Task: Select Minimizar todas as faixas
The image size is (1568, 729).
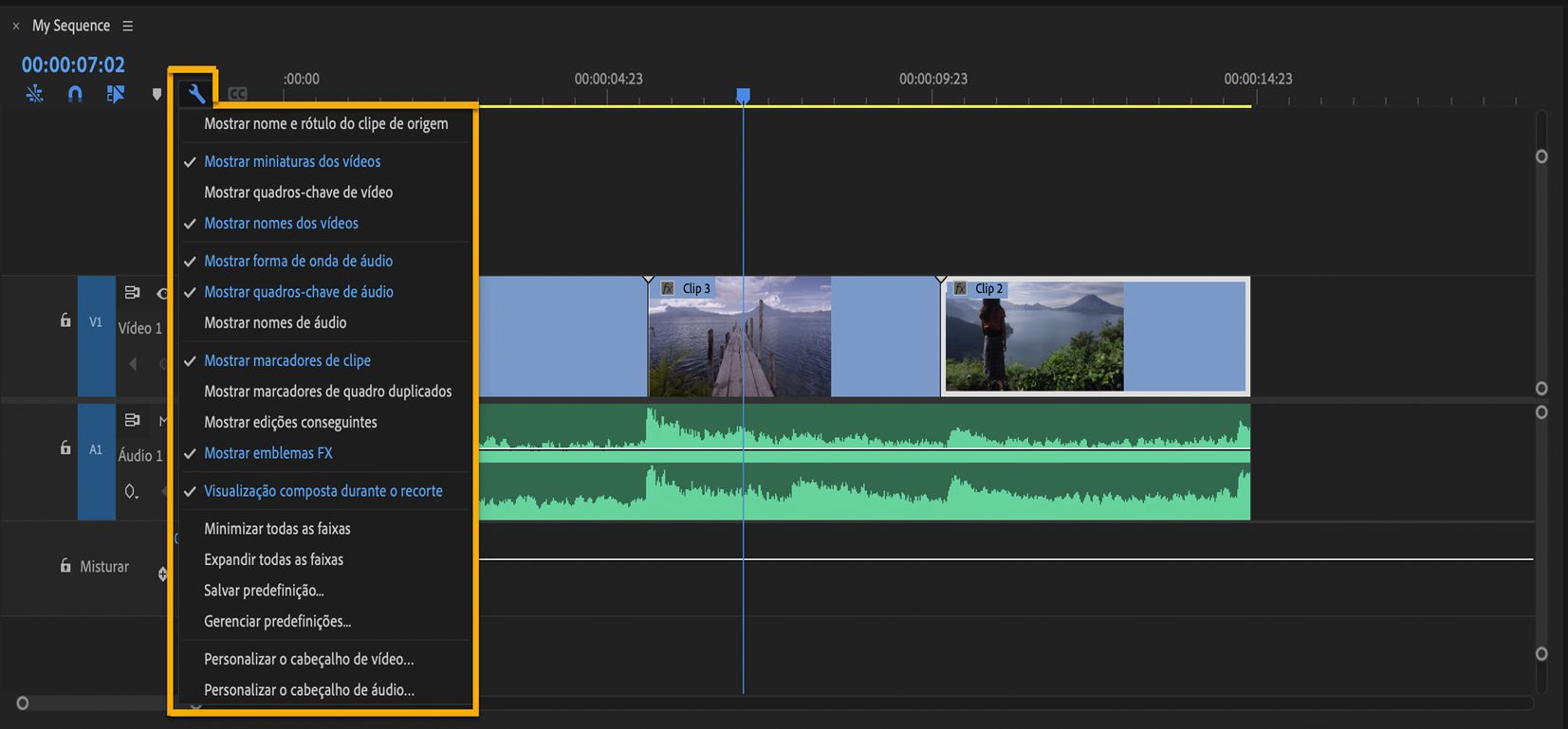Action: point(277,529)
